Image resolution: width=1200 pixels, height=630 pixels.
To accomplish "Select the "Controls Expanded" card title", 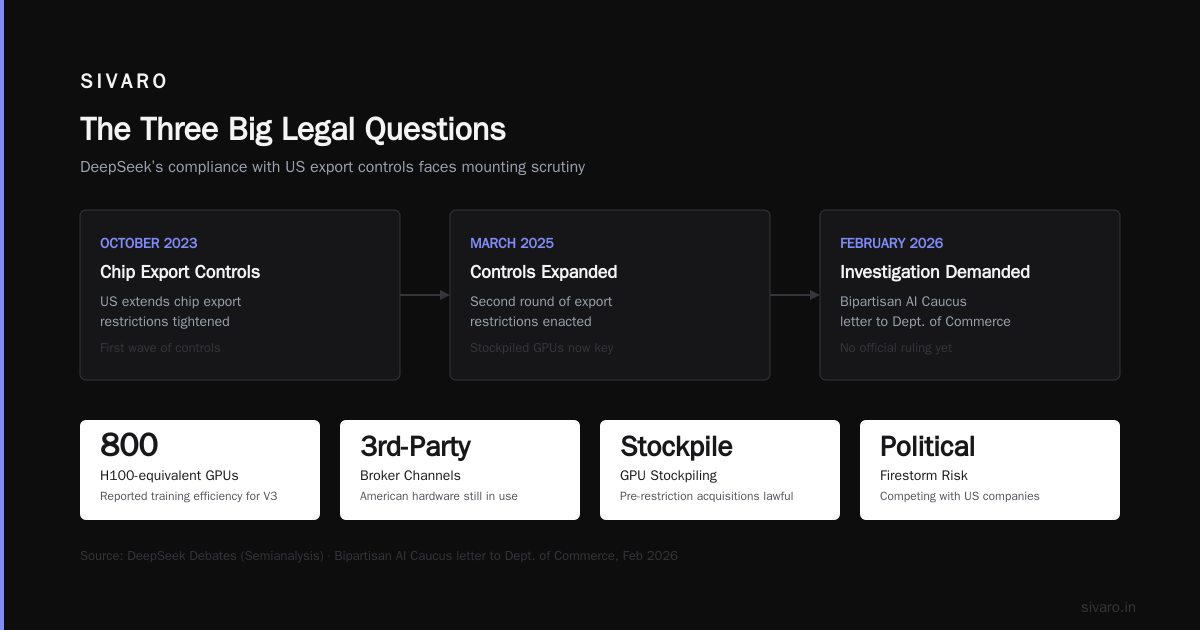I will [x=544, y=272].
